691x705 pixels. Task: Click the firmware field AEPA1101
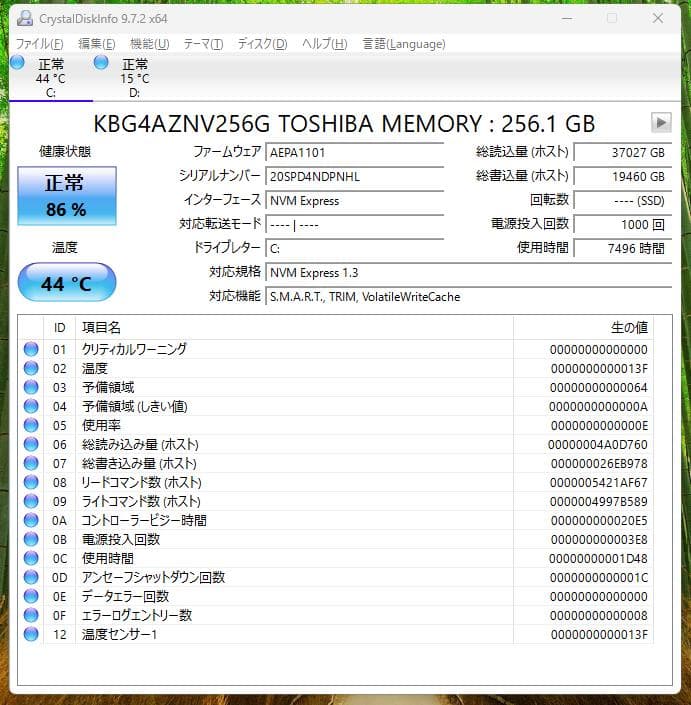pos(355,152)
